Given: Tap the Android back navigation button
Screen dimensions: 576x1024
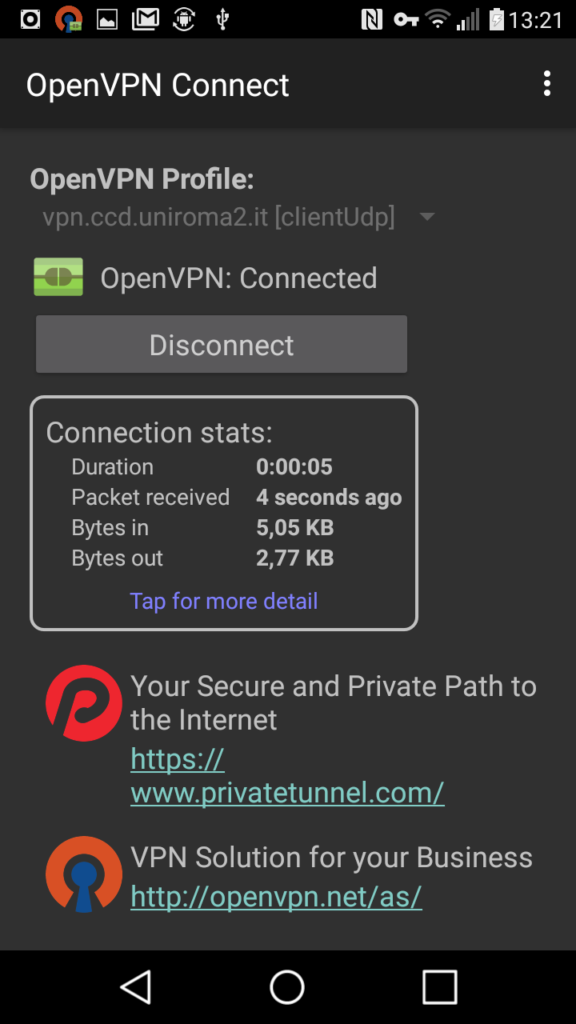Looking at the screenshot, I should point(136,986).
